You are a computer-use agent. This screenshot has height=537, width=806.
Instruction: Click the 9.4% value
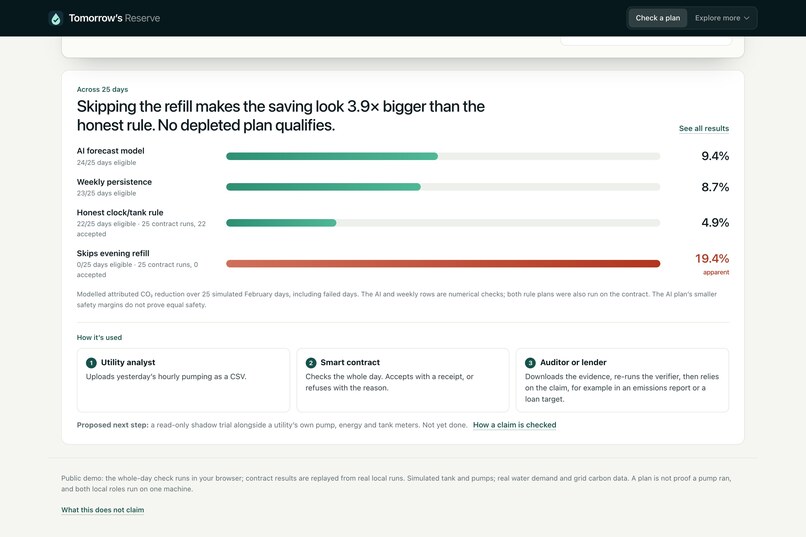pos(715,156)
